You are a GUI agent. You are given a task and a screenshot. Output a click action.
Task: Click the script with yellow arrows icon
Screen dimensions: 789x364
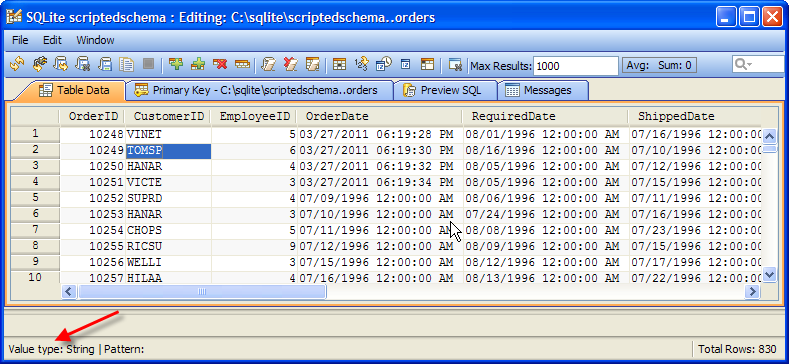click(x=61, y=64)
